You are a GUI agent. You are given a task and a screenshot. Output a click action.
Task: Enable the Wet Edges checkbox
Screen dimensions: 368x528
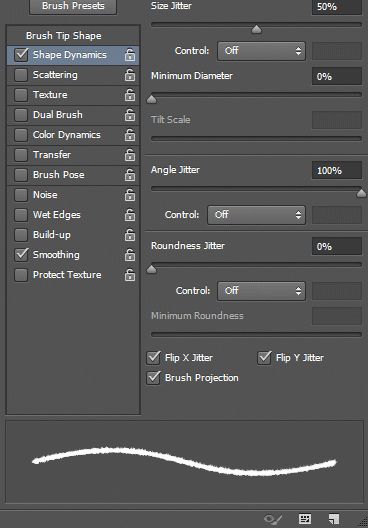click(21, 215)
